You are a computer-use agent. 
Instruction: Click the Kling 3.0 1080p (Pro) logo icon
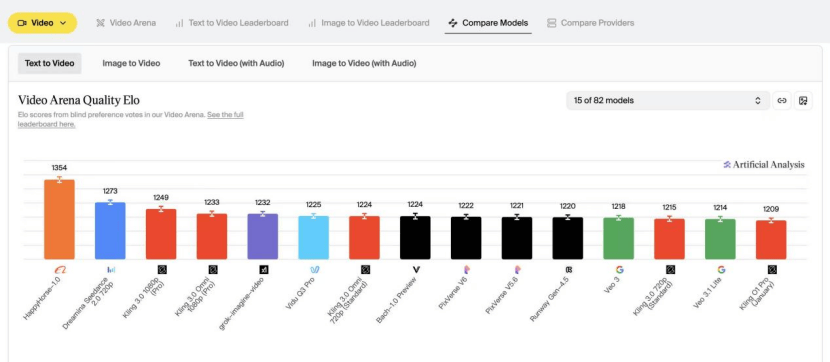(162, 270)
